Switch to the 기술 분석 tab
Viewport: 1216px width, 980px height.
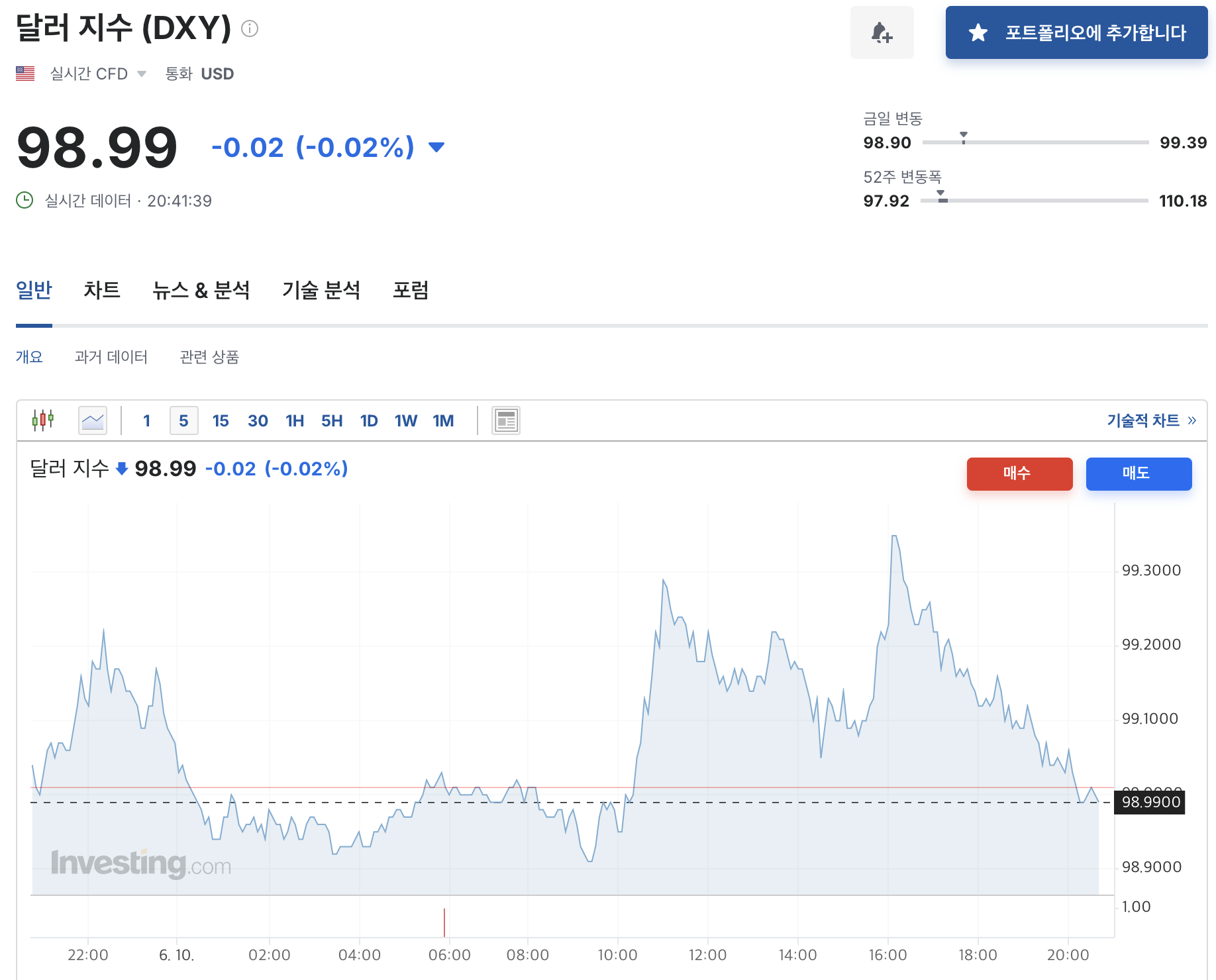tap(321, 290)
